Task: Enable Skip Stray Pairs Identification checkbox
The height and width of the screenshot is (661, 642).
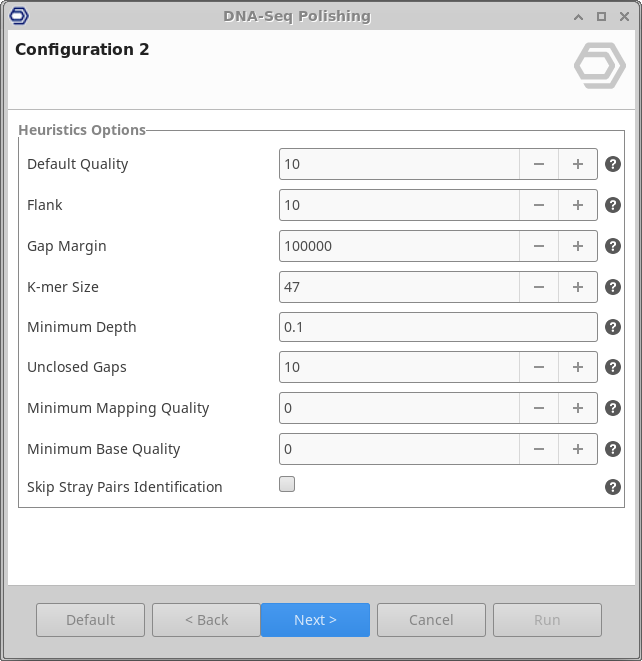Action: pyautogui.click(x=287, y=485)
